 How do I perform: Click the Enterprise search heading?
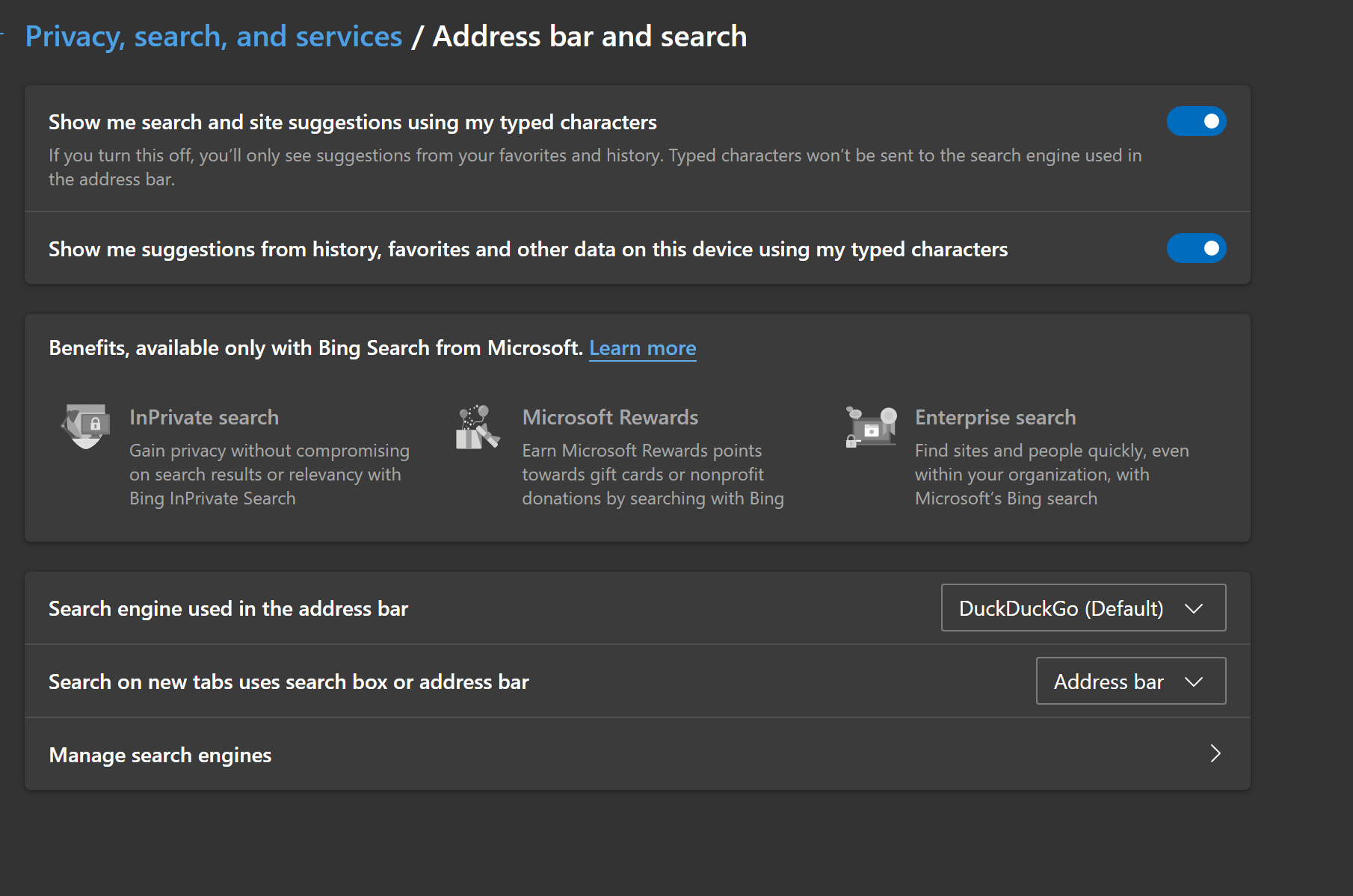995,417
